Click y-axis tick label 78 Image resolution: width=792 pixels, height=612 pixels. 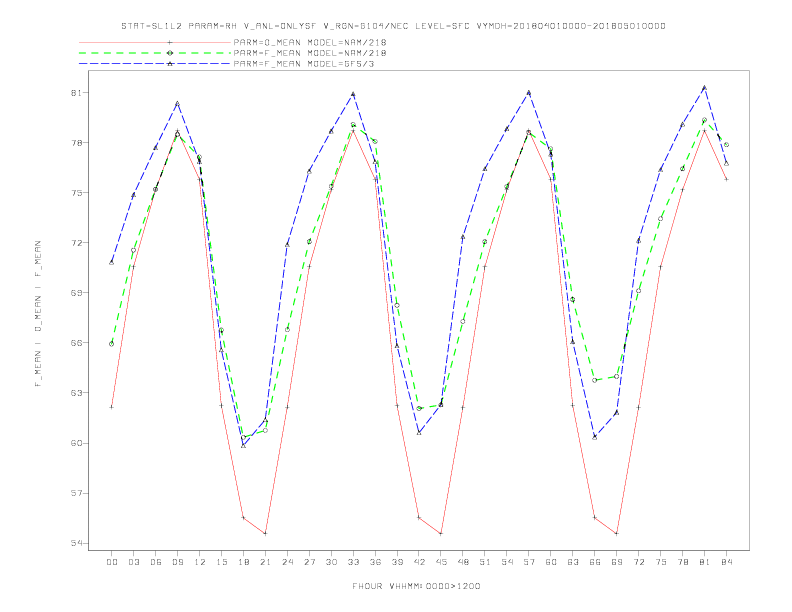(76, 143)
